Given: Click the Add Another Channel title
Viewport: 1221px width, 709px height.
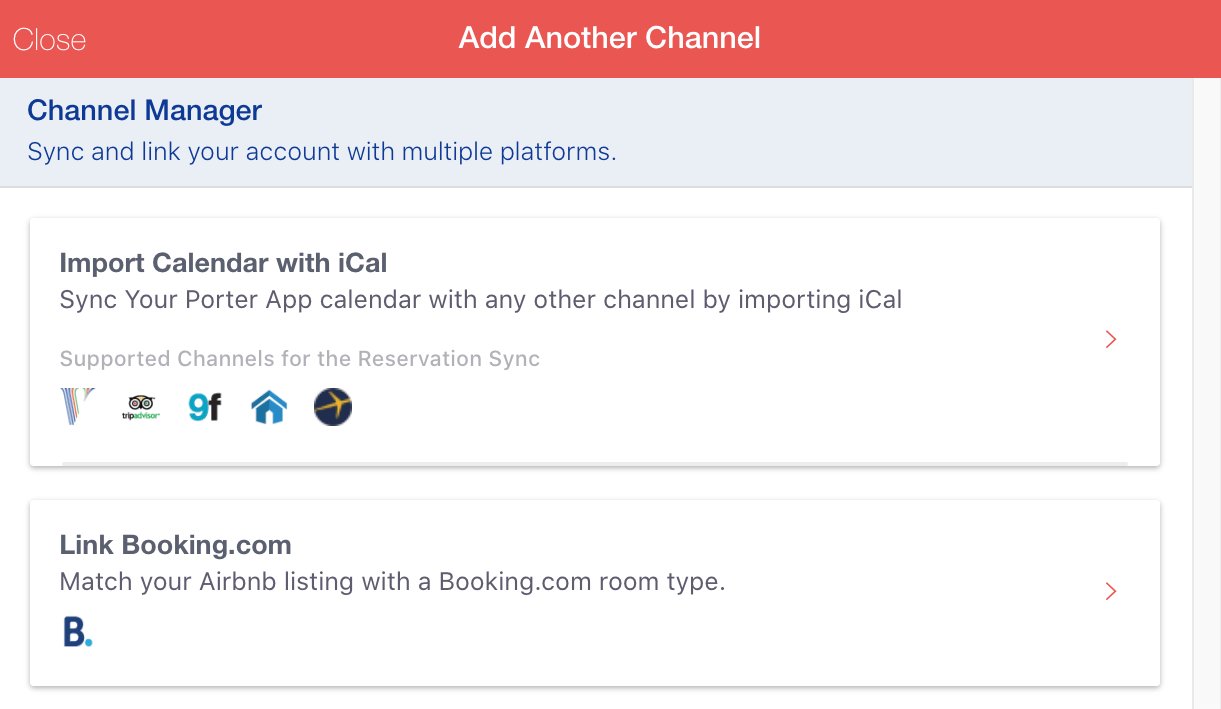Looking at the screenshot, I should coord(610,38).
